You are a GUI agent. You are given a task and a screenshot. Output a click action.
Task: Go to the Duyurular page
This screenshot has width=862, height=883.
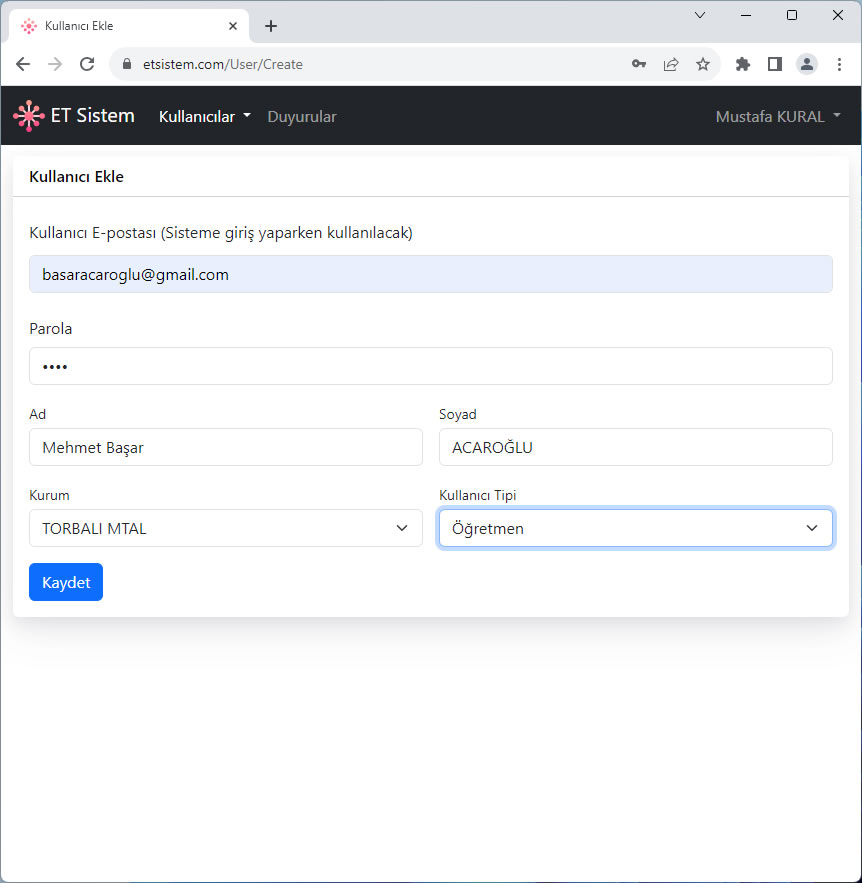coord(302,117)
